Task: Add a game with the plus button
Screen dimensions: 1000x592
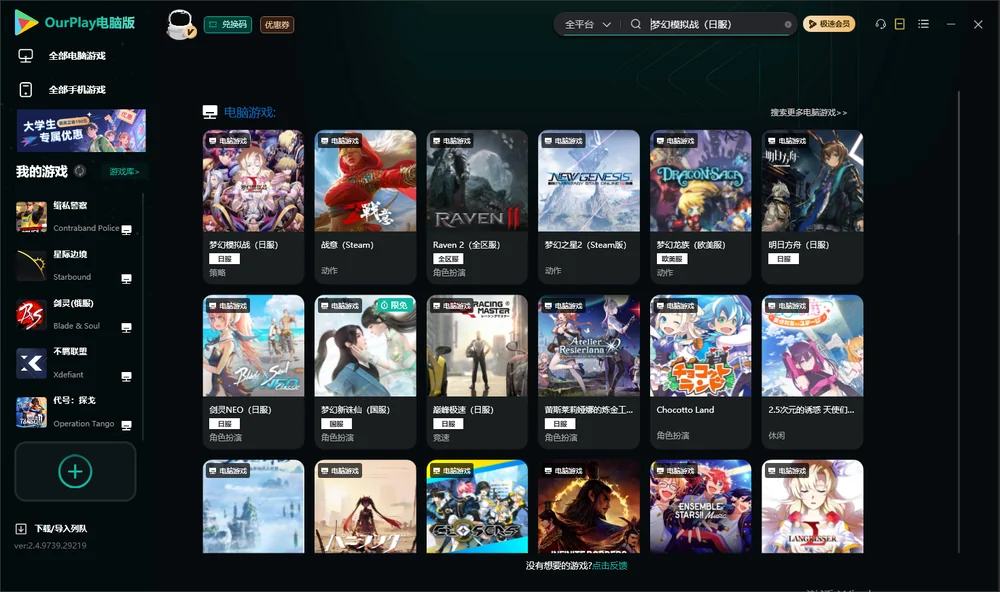Action: (x=75, y=471)
